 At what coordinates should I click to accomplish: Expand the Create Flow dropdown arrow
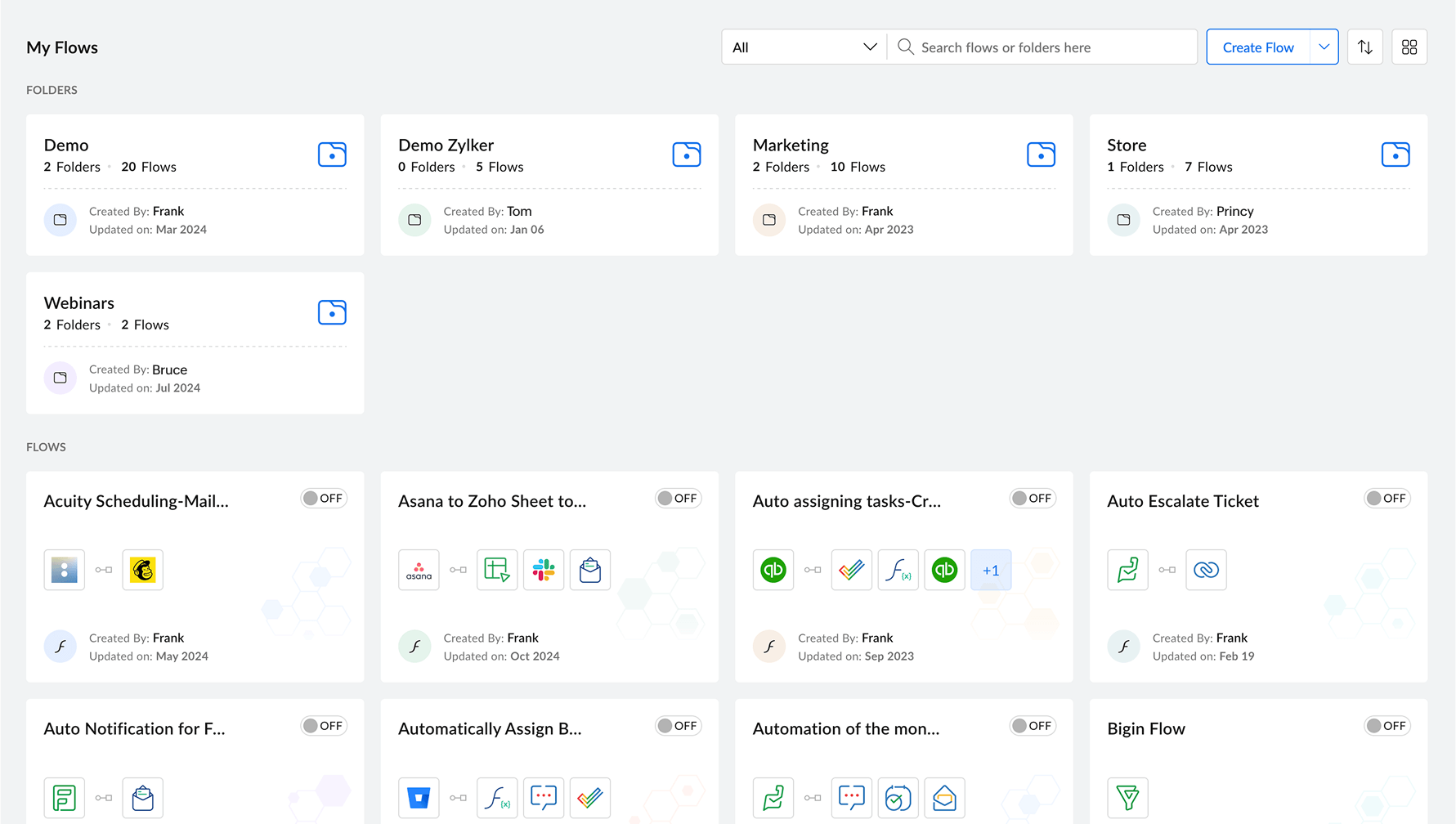(1324, 47)
